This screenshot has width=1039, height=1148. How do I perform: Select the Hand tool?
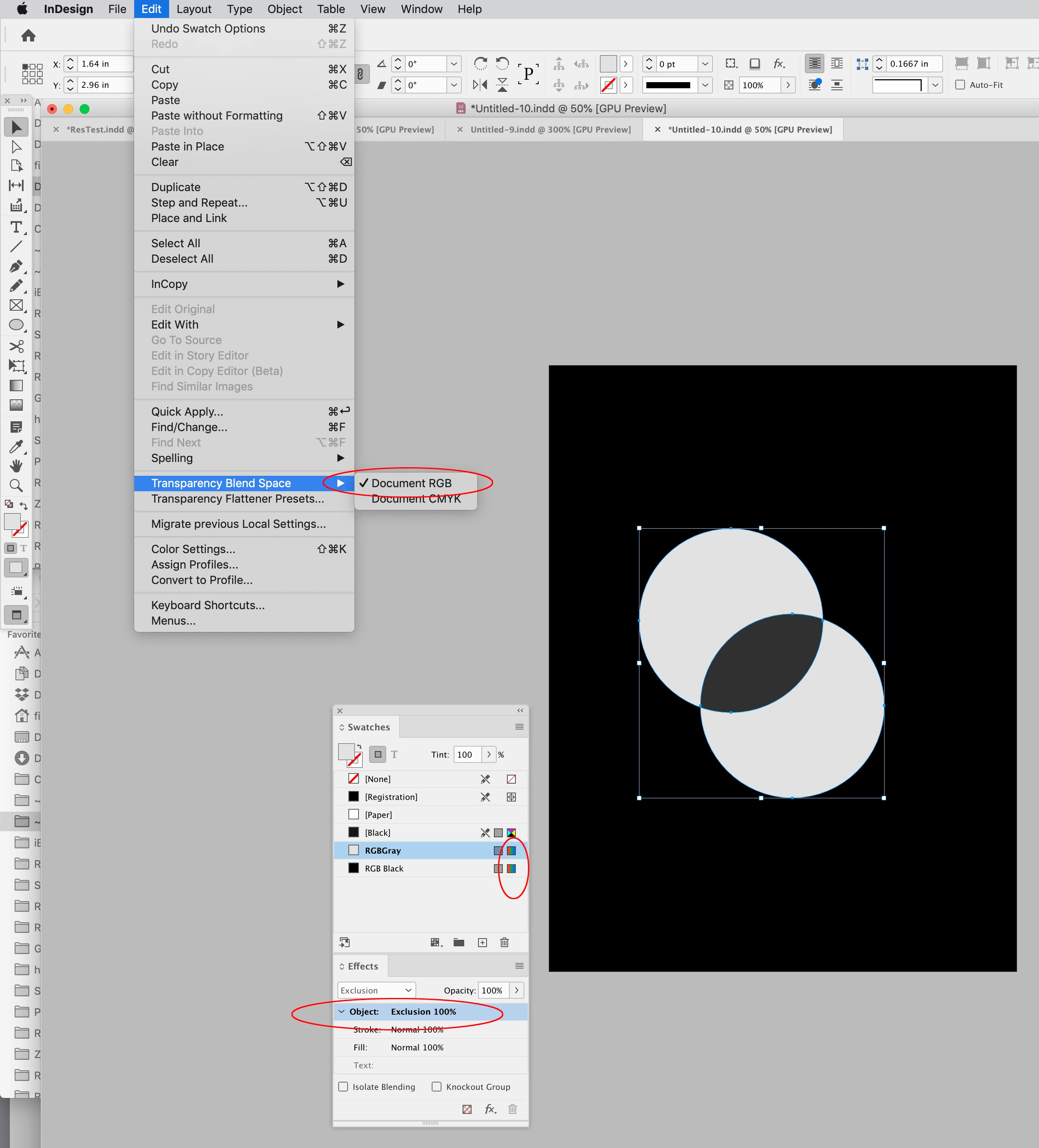point(16,466)
